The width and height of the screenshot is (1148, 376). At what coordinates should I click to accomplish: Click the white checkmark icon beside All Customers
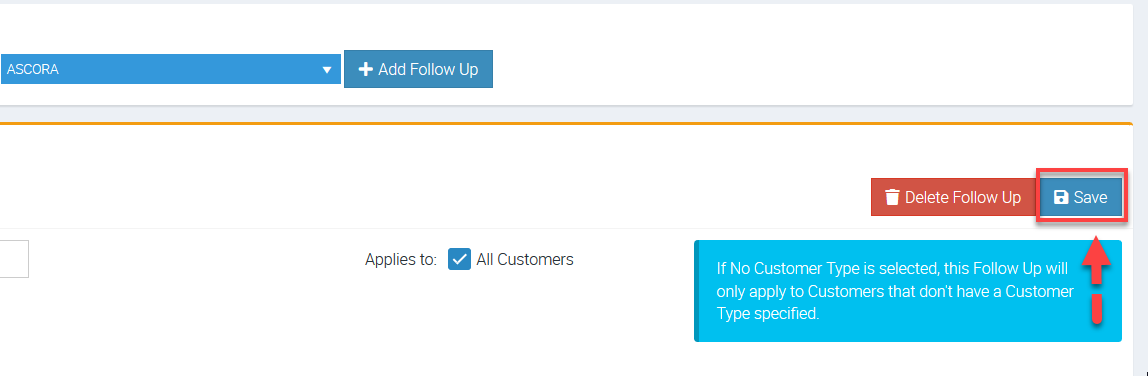pyautogui.click(x=459, y=259)
